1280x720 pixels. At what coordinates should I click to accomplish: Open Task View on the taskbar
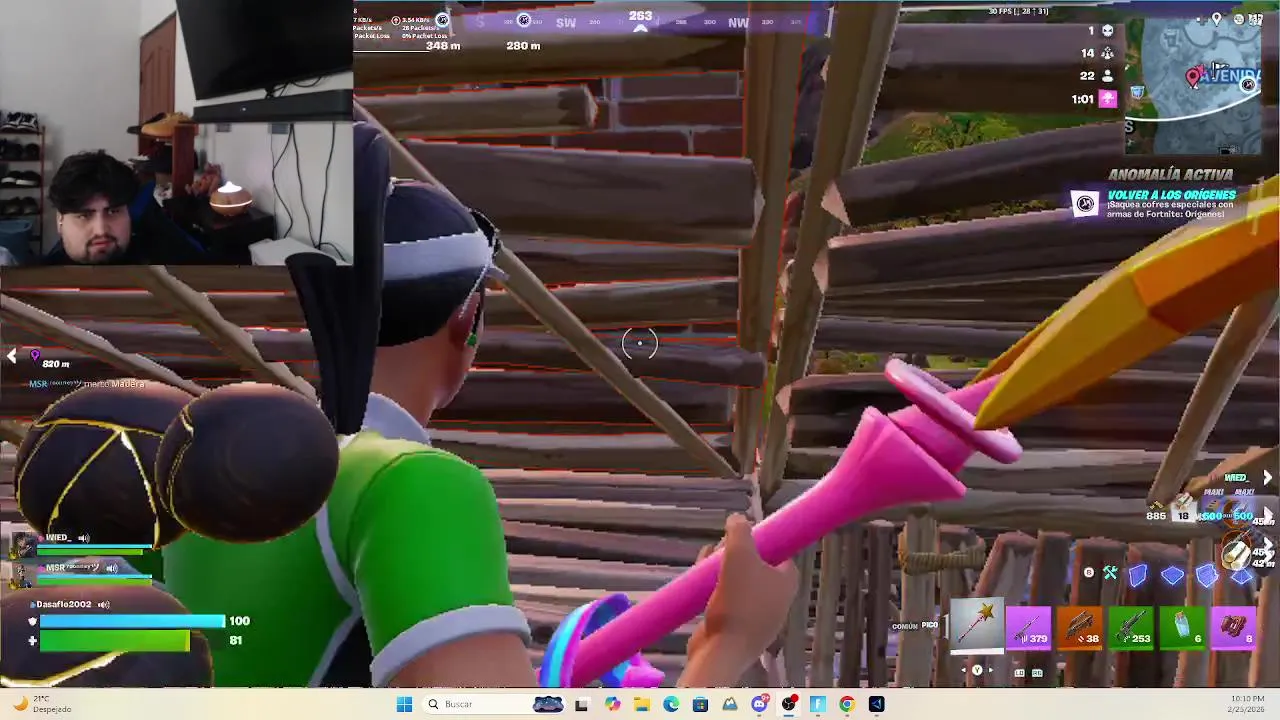pyautogui.click(x=581, y=704)
